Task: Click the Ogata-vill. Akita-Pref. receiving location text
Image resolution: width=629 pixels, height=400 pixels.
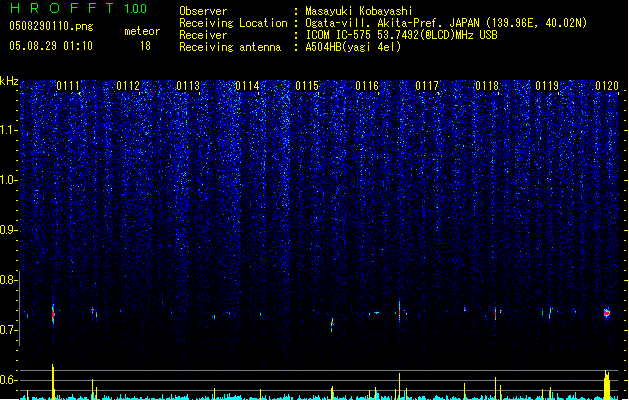Action: (446, 23)
